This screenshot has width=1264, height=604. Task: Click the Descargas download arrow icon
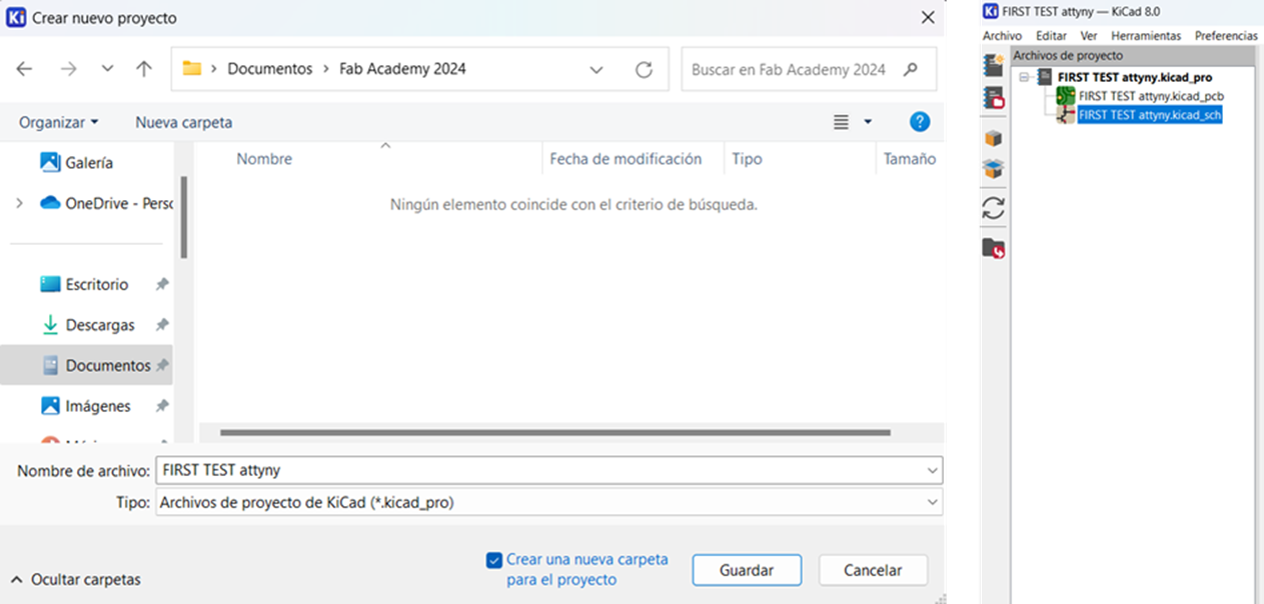click(x=50, y=325)
